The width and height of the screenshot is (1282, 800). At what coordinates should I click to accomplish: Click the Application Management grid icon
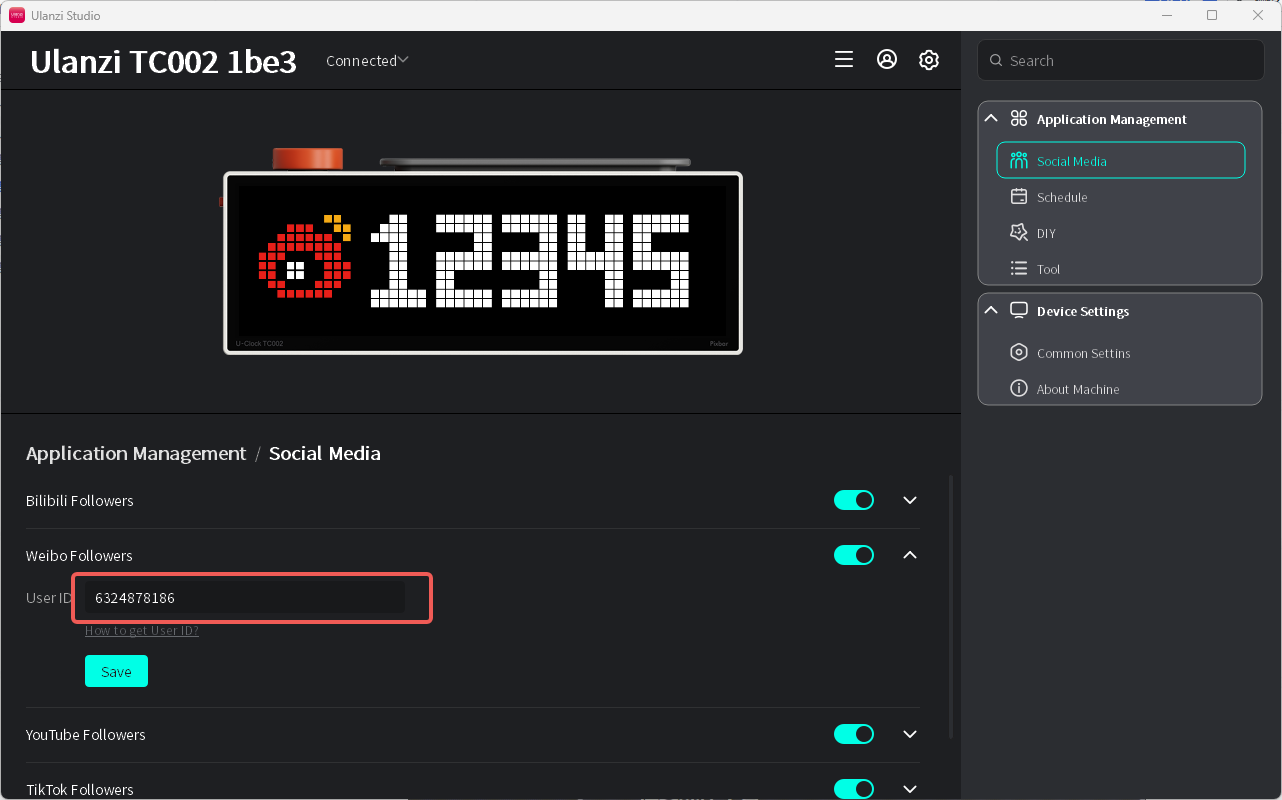1019,119
